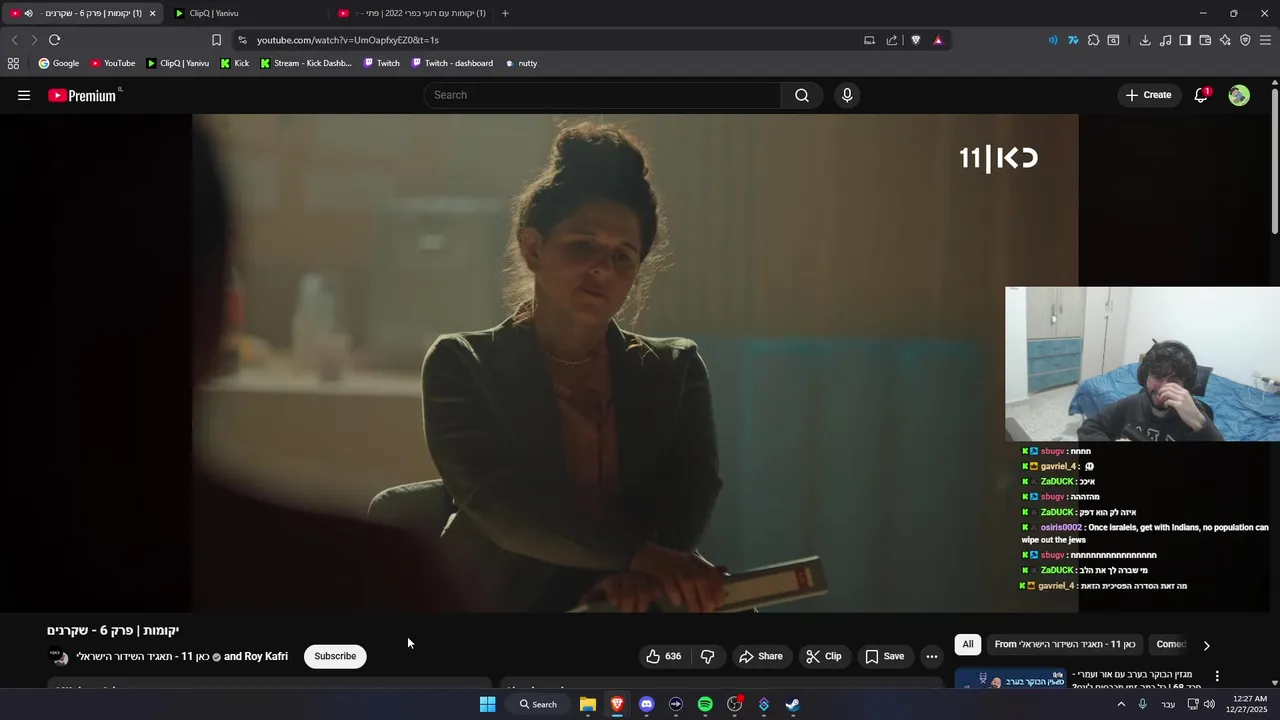
Task: Open the YouTube hamburger guide menu
Action: 24,95
